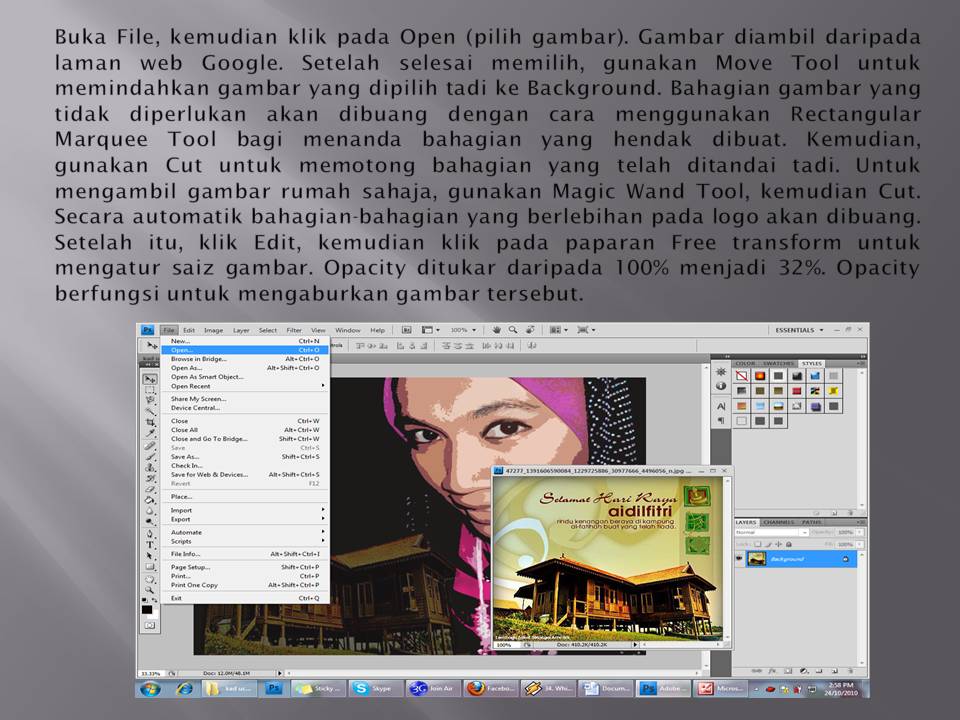Expand the Open Recent submenu

[246, 386]
